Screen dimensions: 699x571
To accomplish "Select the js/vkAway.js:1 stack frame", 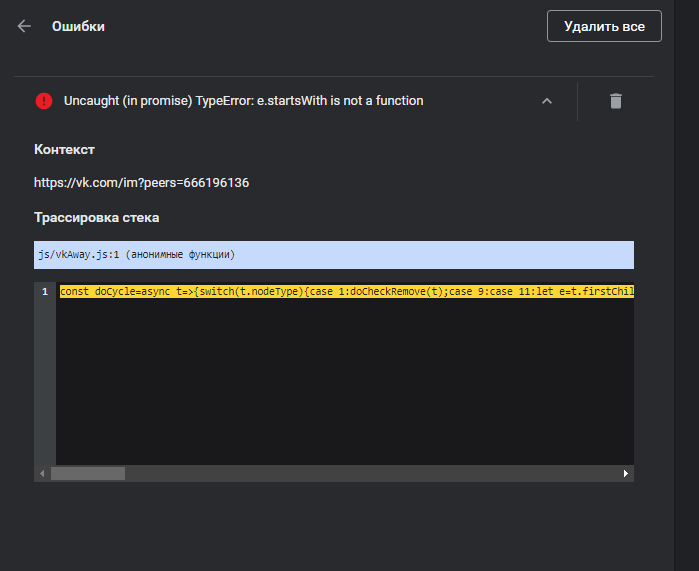I will pyautogui.click(x=334, y=255).
